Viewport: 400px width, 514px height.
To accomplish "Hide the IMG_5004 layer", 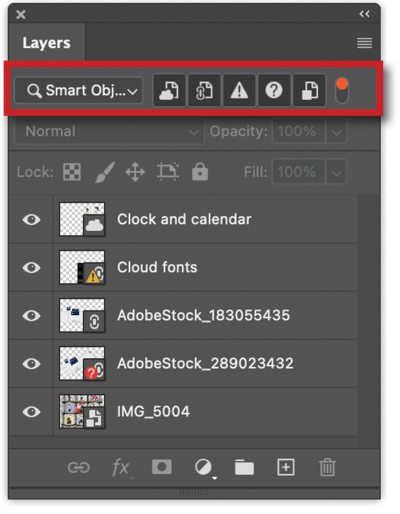I will (31, 412).
